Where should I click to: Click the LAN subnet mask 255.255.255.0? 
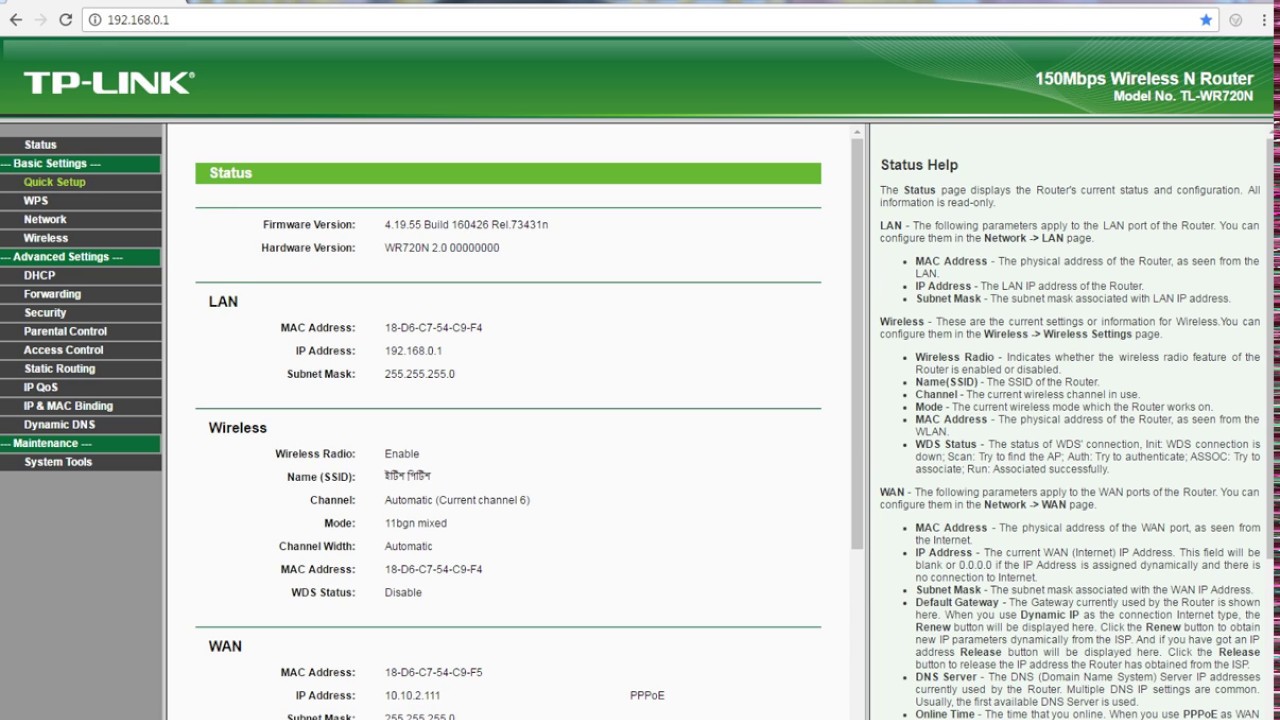point(419,374)
